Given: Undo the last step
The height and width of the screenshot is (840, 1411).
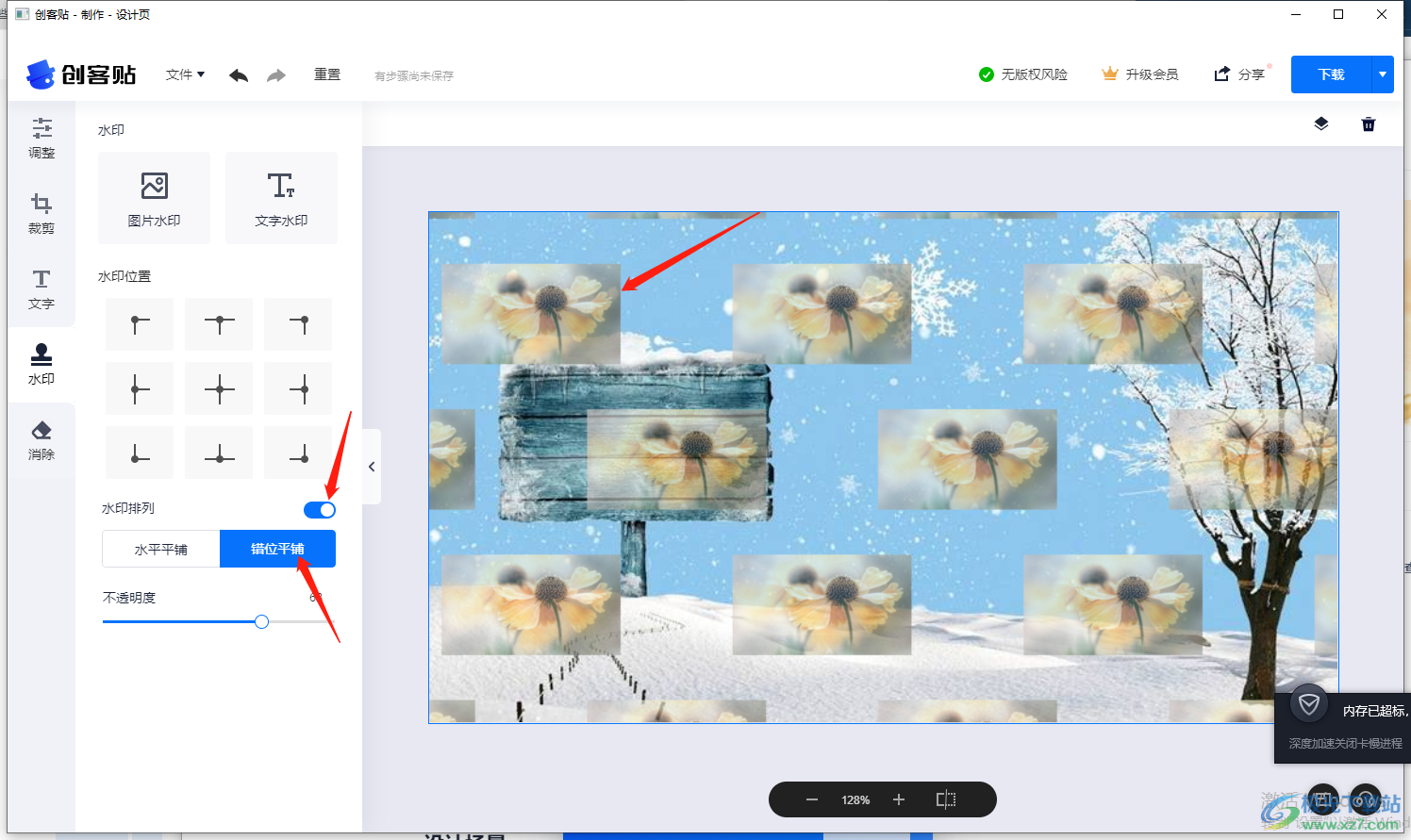Looking at the screenshot, I should pos(239,75).
